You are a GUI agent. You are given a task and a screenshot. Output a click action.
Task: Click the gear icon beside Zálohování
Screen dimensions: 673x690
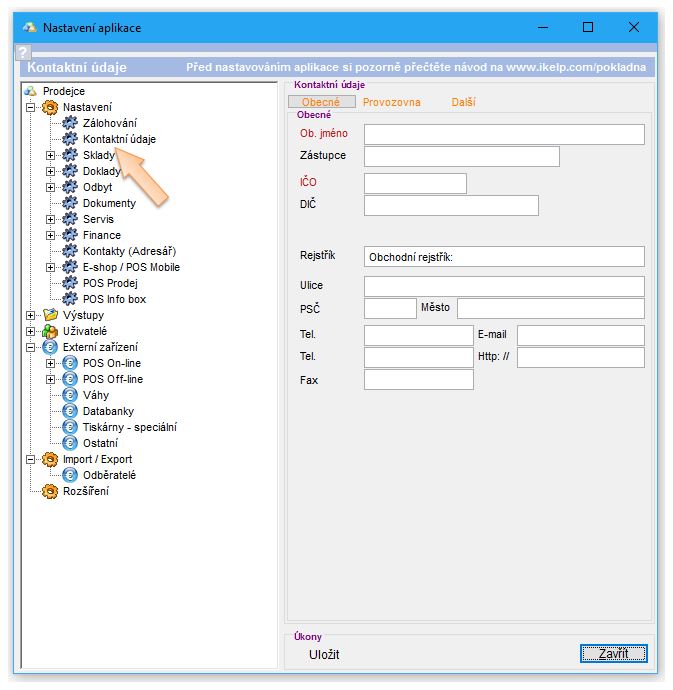[x=70, y=123]
